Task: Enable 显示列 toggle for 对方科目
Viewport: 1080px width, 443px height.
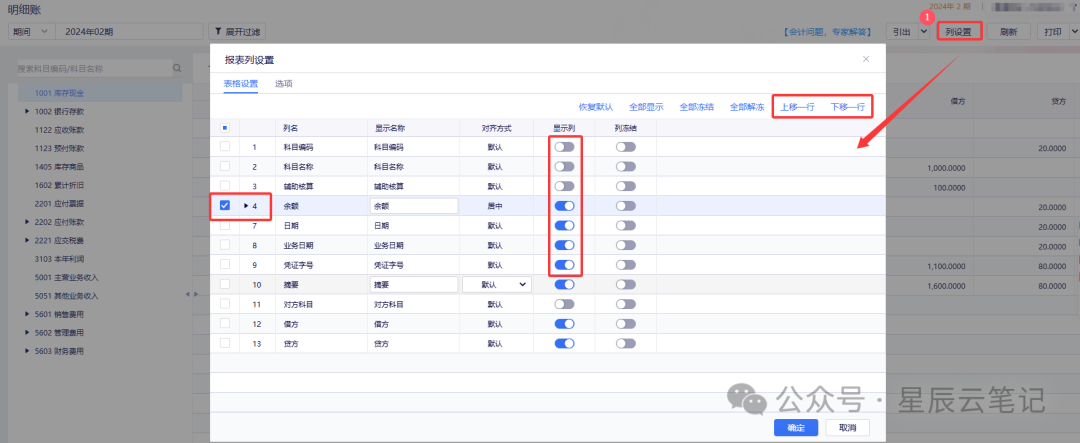Action: click(564, 304)
